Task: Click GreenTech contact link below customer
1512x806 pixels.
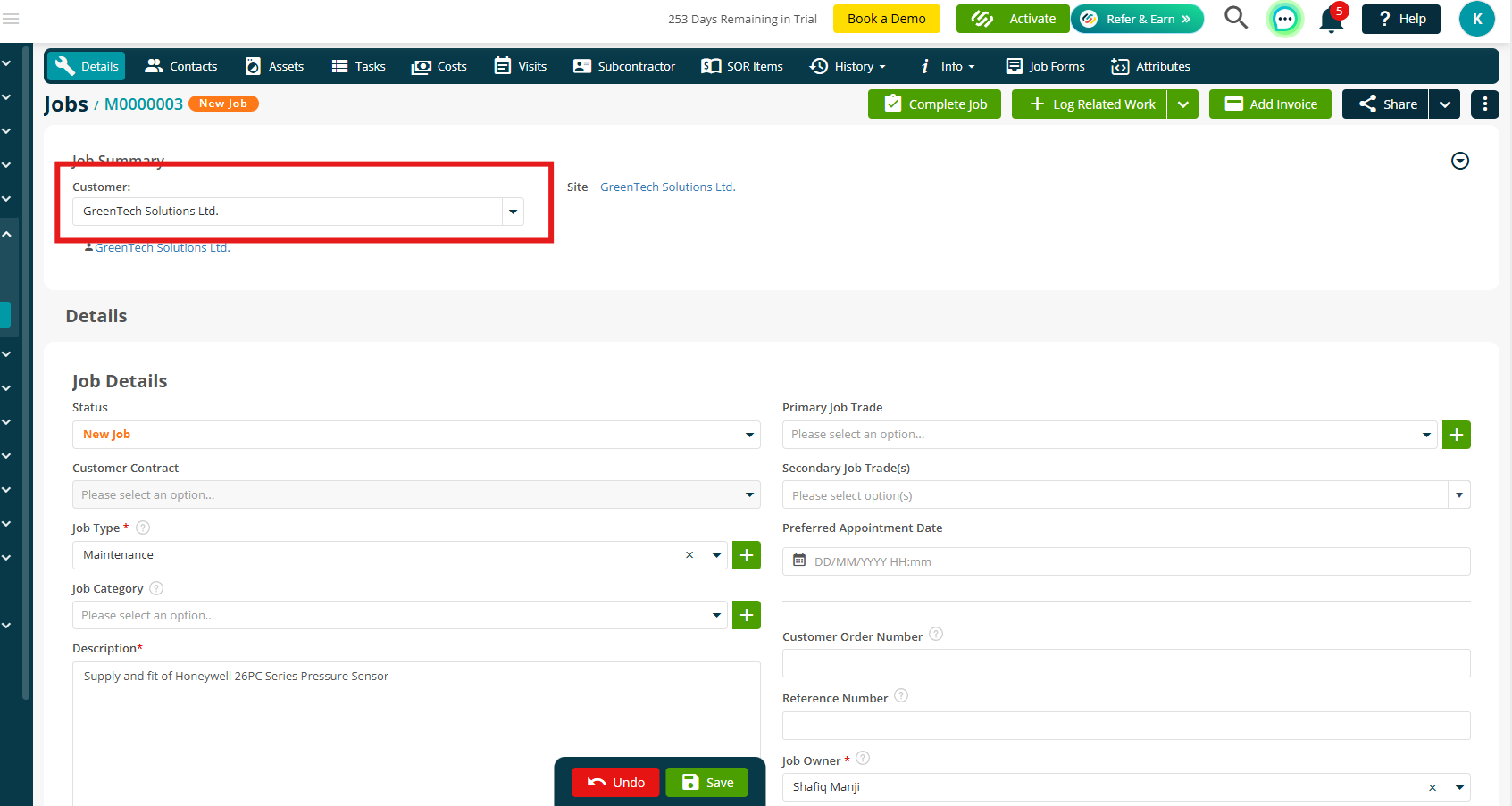Action: point(163,248)
